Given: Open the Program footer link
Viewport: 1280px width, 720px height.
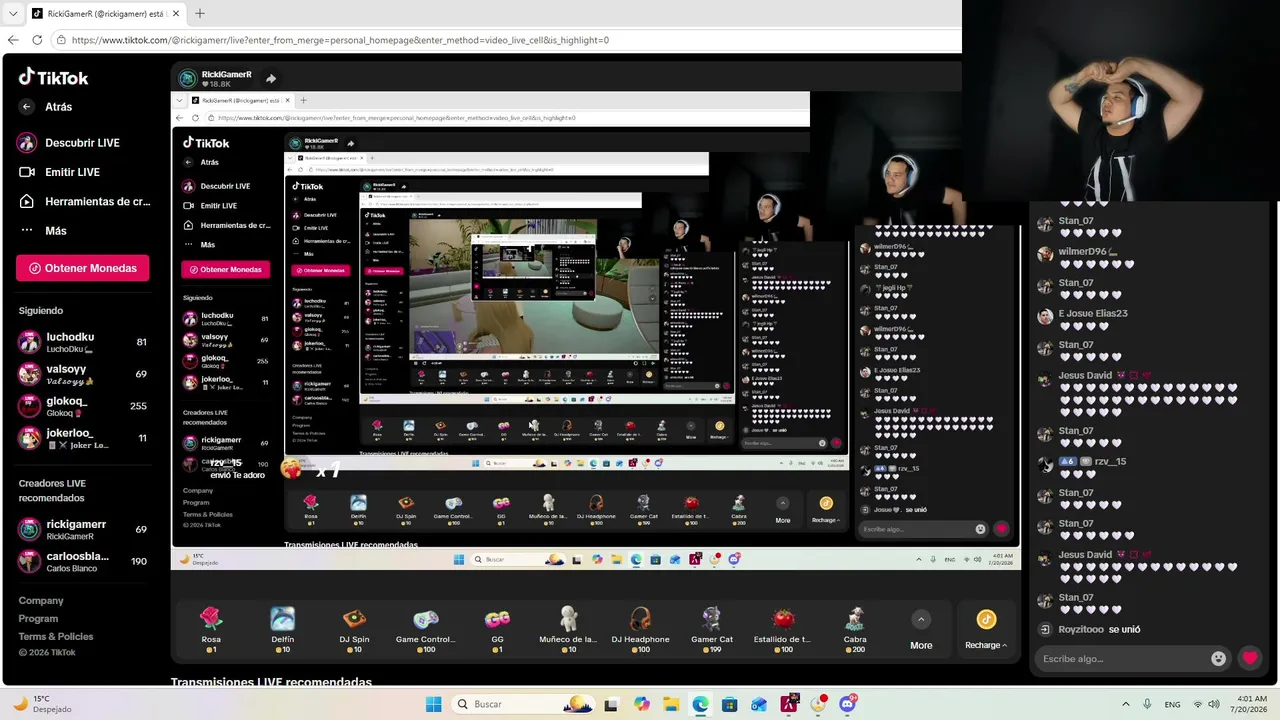Looking at the screenshot, I should [x=39, y=619].
